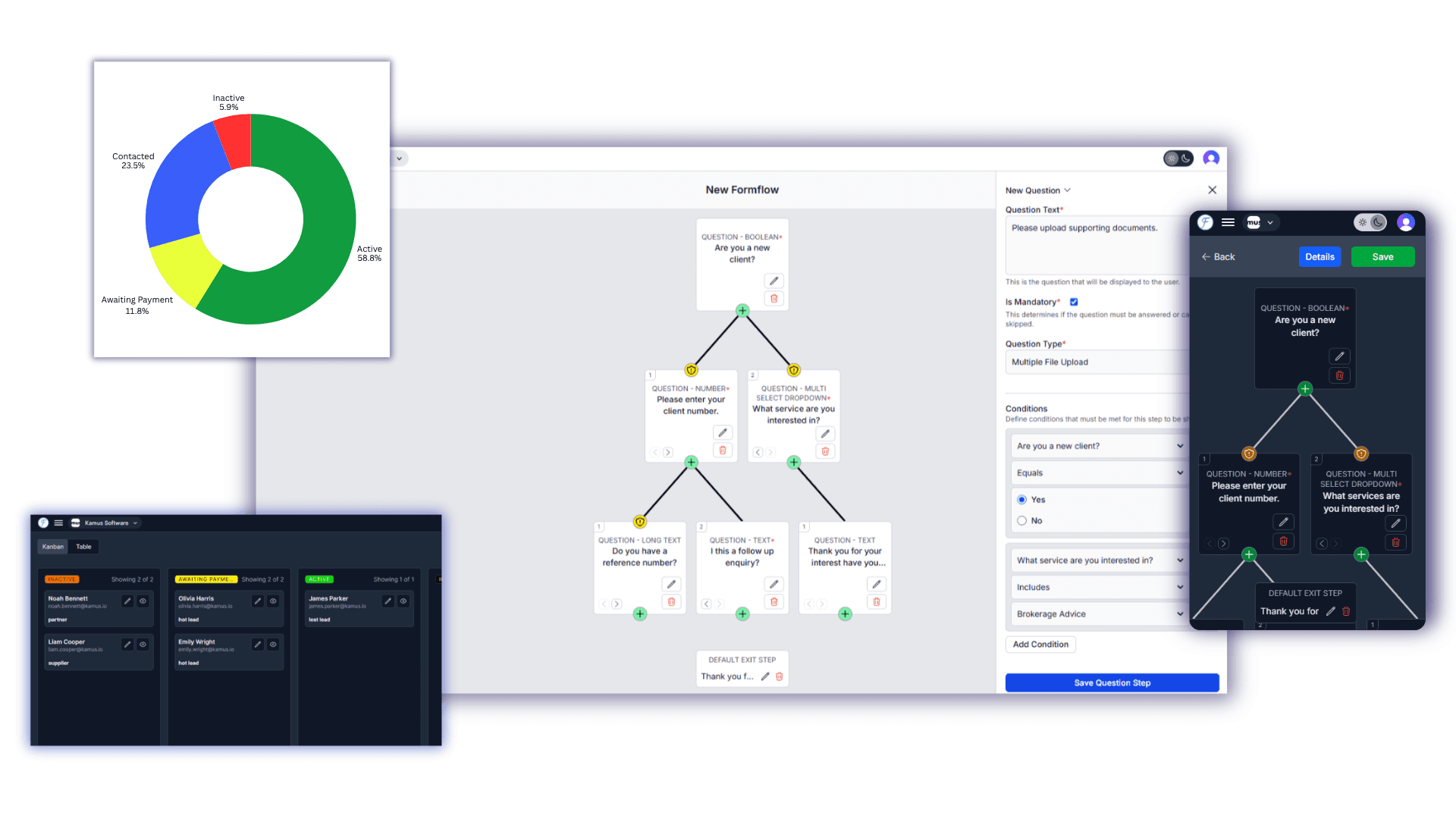
Task: Click the Add Condition button
Action: tap(1040, 645)
